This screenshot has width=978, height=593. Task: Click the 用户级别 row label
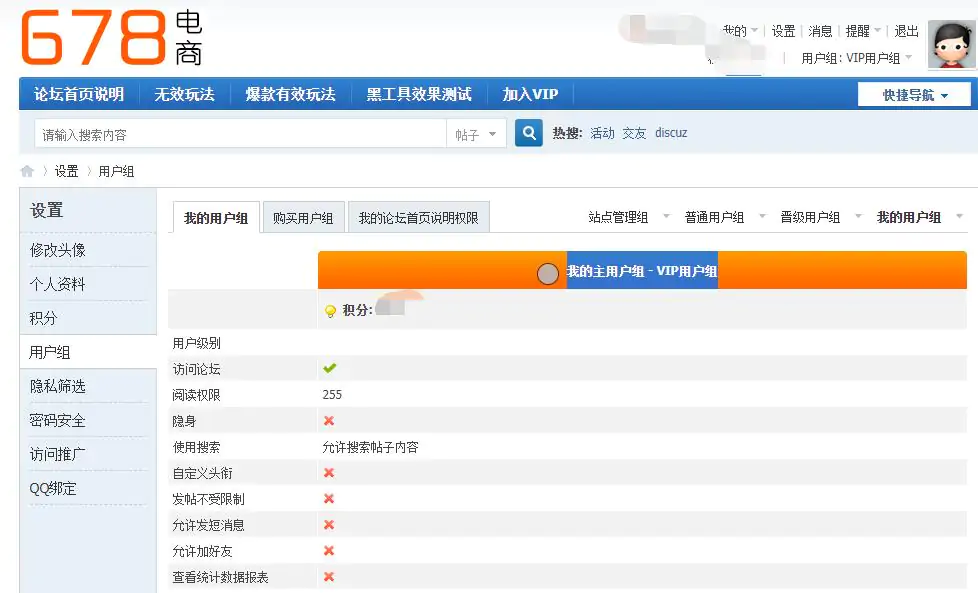point(196,343)
